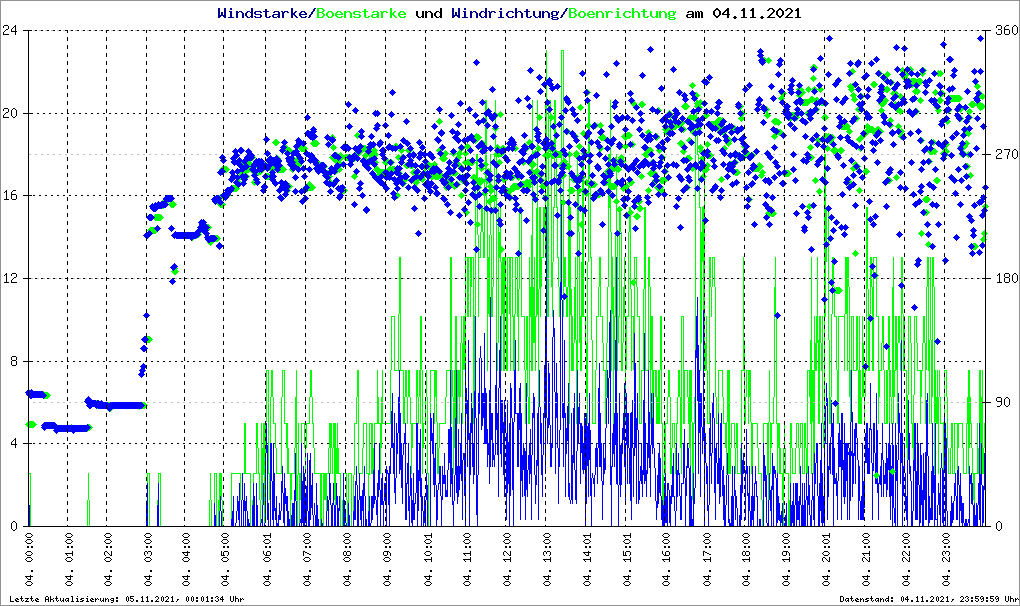The width and height of the screenshot is (1020, 606).
Task: Click the left axis value 24
Action: click(13, 31)
